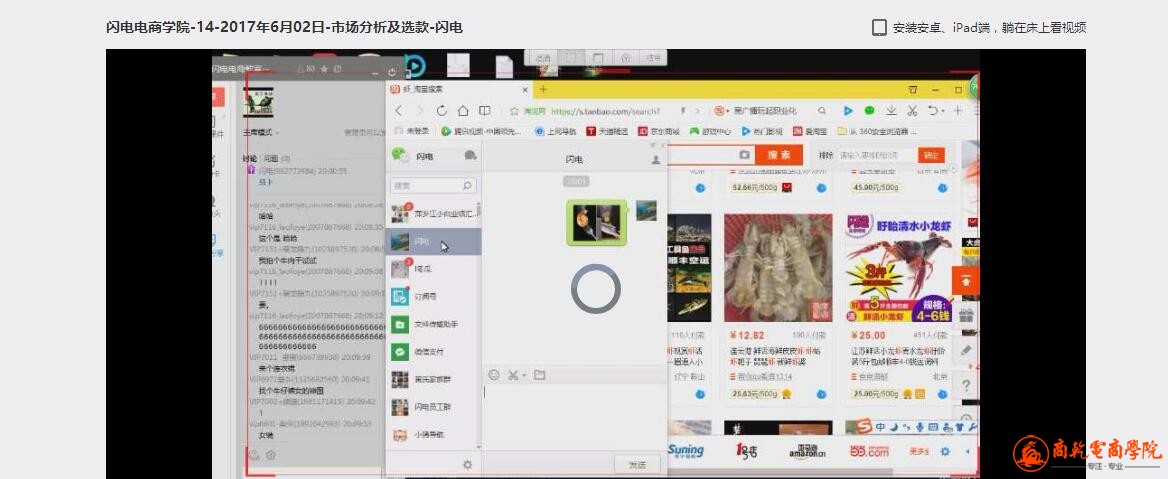1168x479 pixels.
Task: Open the 游戏中心 bookmark
Action: (711, 131)
